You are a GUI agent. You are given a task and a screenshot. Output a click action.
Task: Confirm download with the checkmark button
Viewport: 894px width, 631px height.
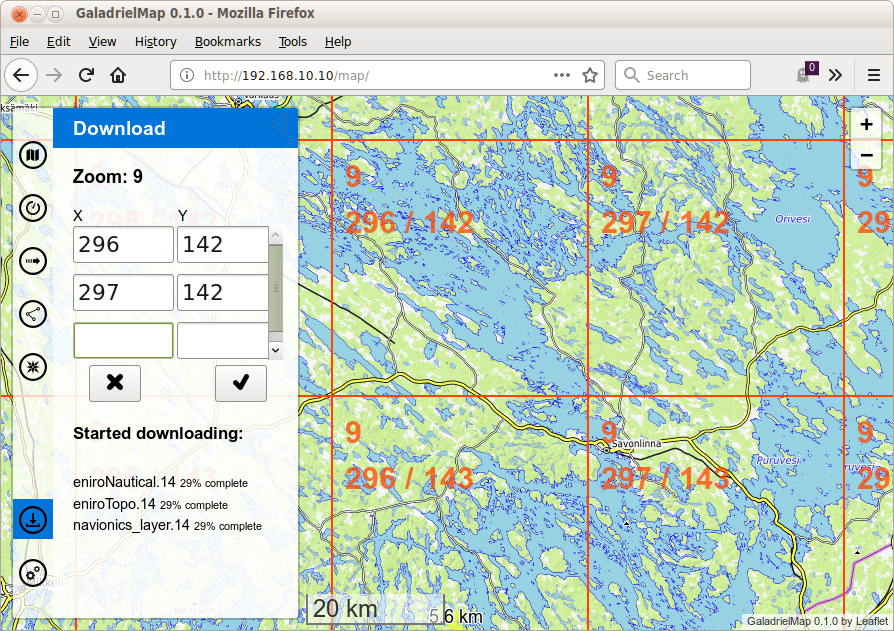tap(241, 383)
